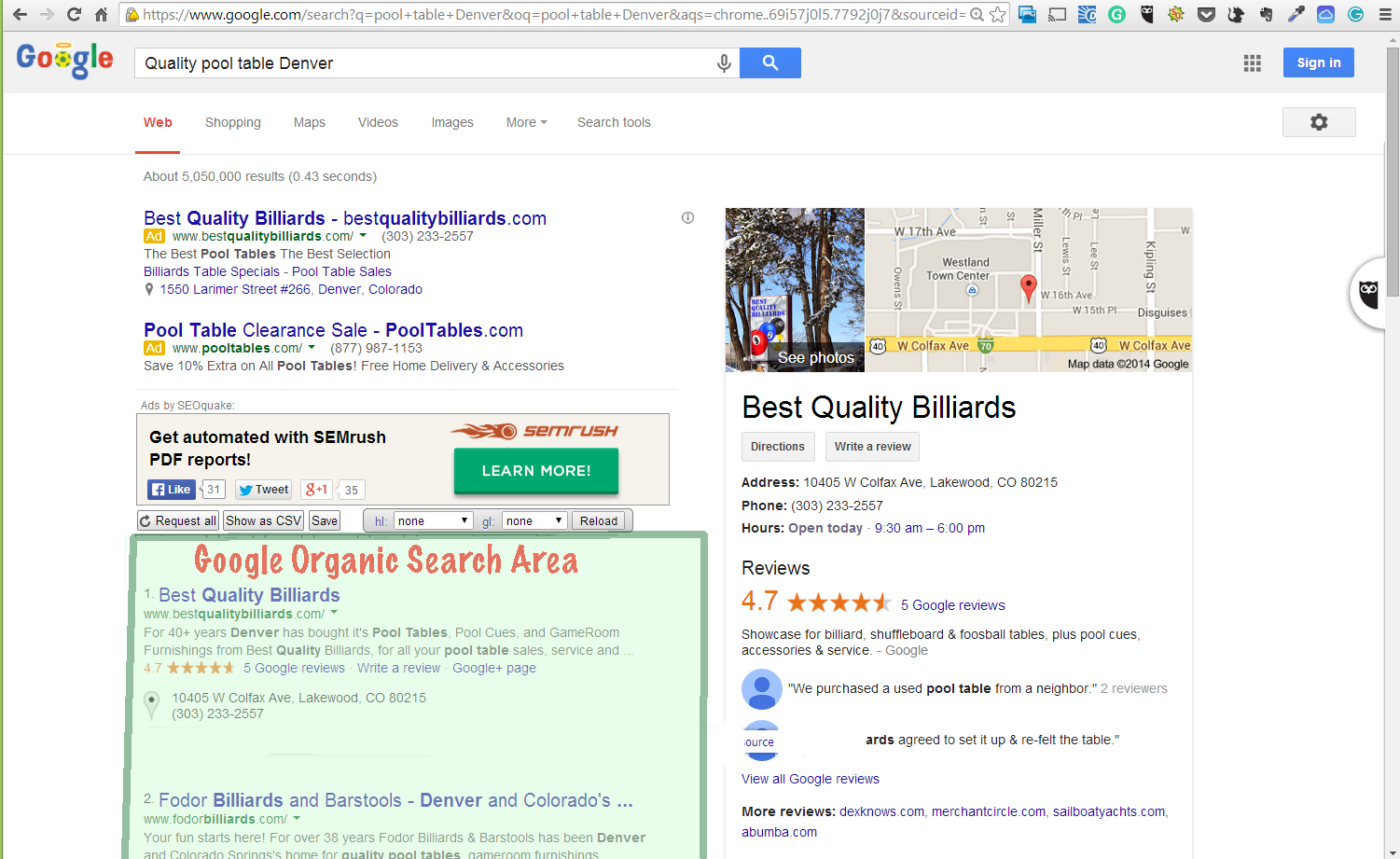Expand the pooltables.com ad URL arrow
This screenshot has height=859, width=1400.
click(312, 348)
